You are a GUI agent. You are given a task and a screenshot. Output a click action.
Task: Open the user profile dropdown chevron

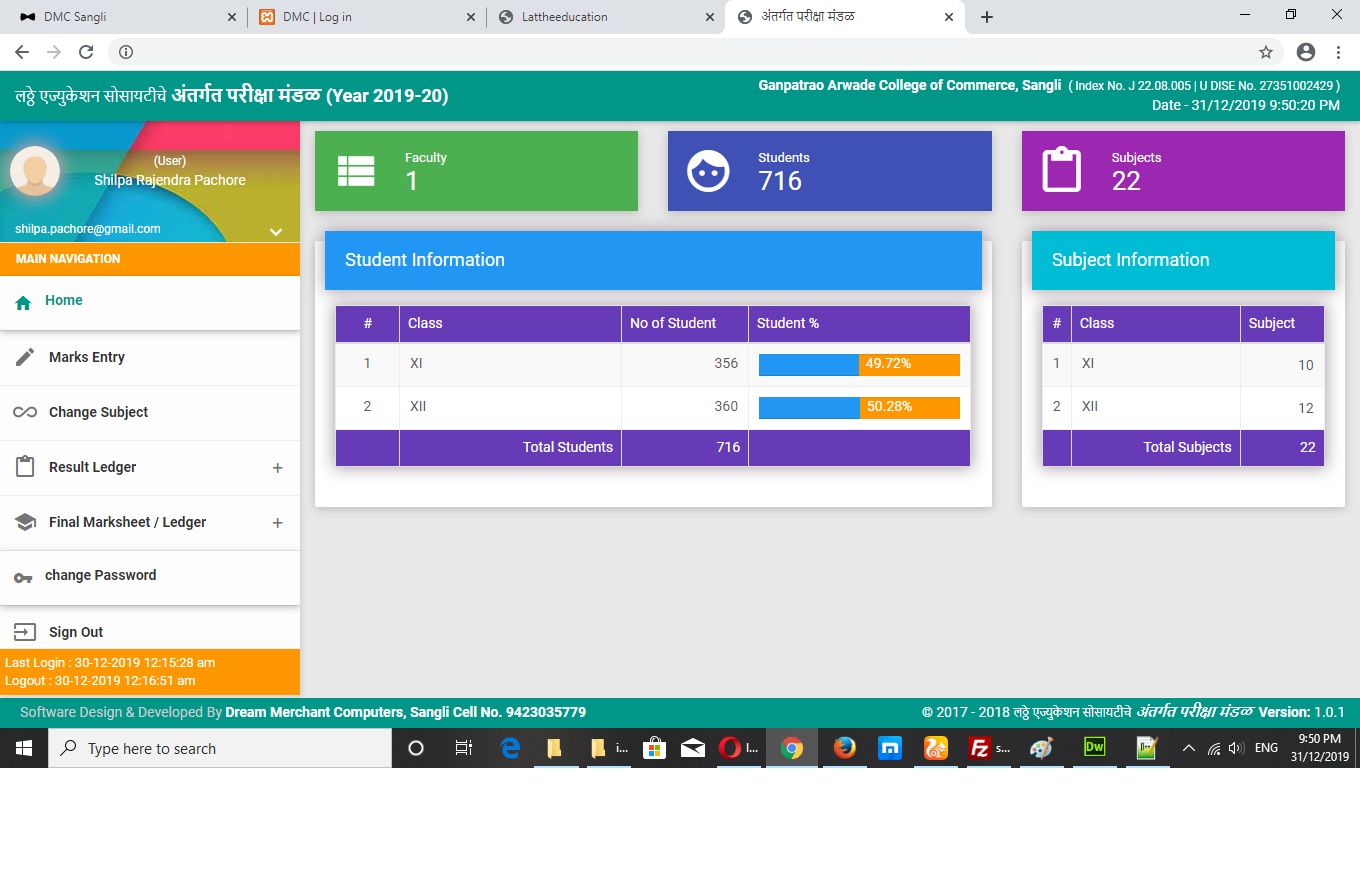[x=276, y=232]
